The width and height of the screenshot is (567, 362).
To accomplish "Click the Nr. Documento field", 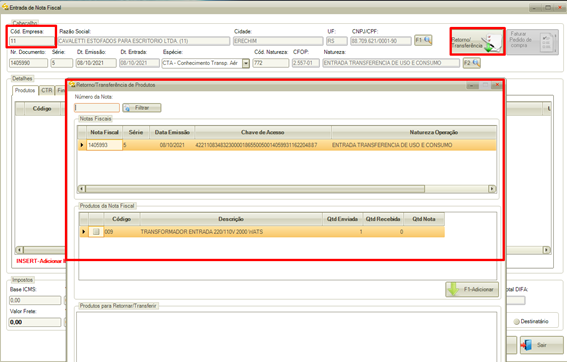I will tap(28, 63).
